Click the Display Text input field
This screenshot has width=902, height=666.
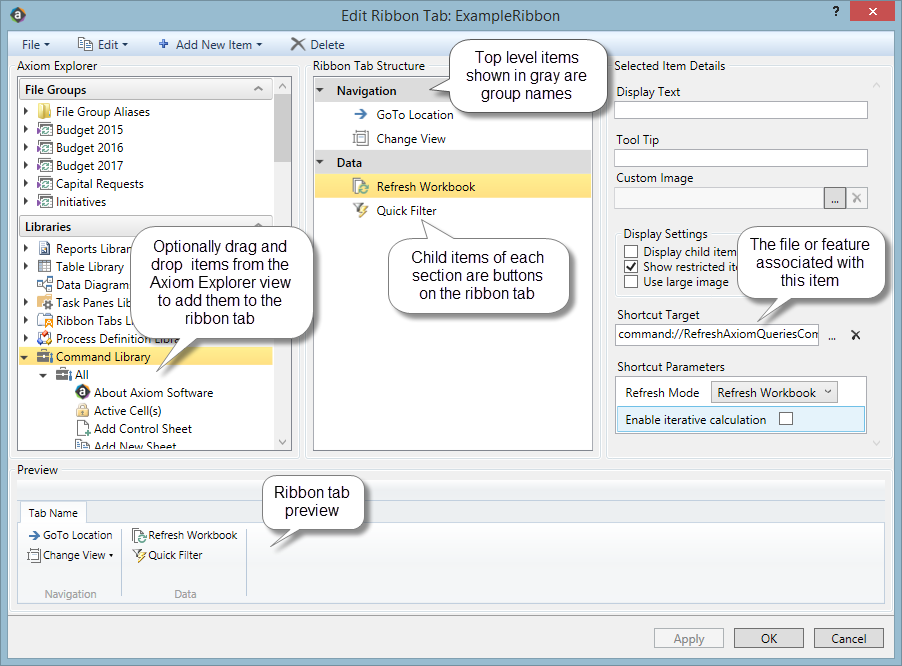click(x=740, y=110)
